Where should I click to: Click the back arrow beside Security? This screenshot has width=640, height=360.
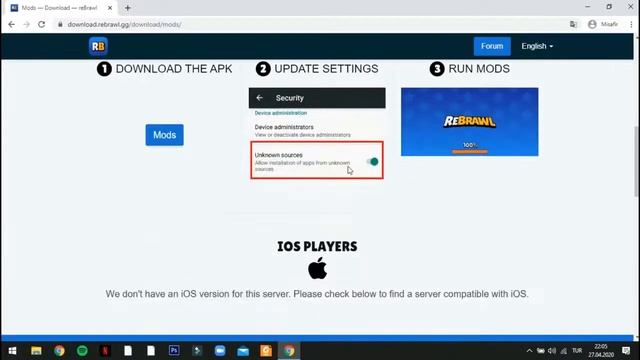click(x=260, y=98)
